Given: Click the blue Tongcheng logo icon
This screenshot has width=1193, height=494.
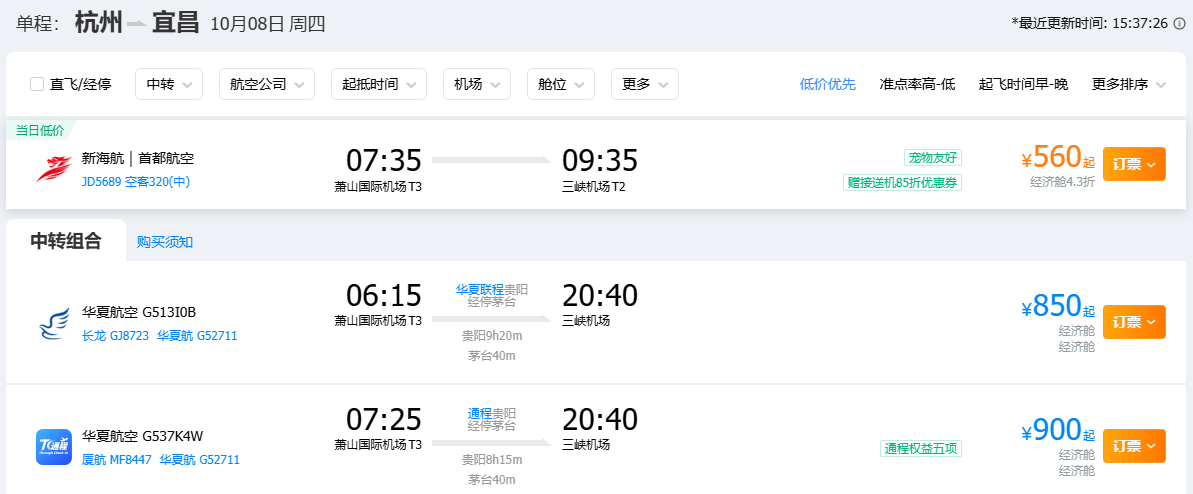Looking at the screenshot, I should [54, 447].
